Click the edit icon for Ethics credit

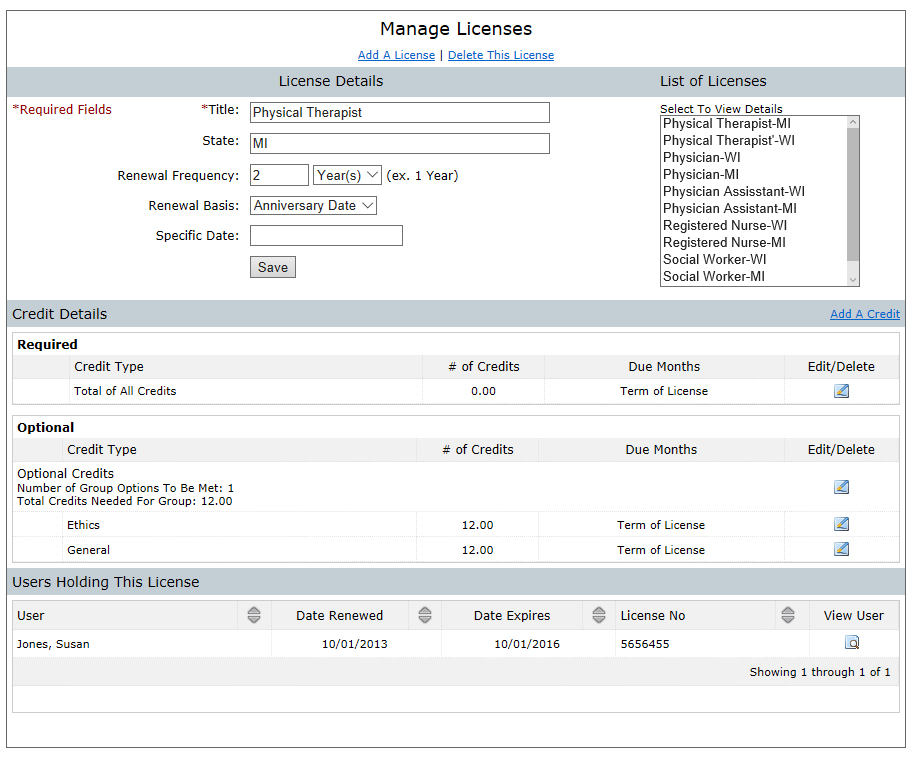(841, 524)
